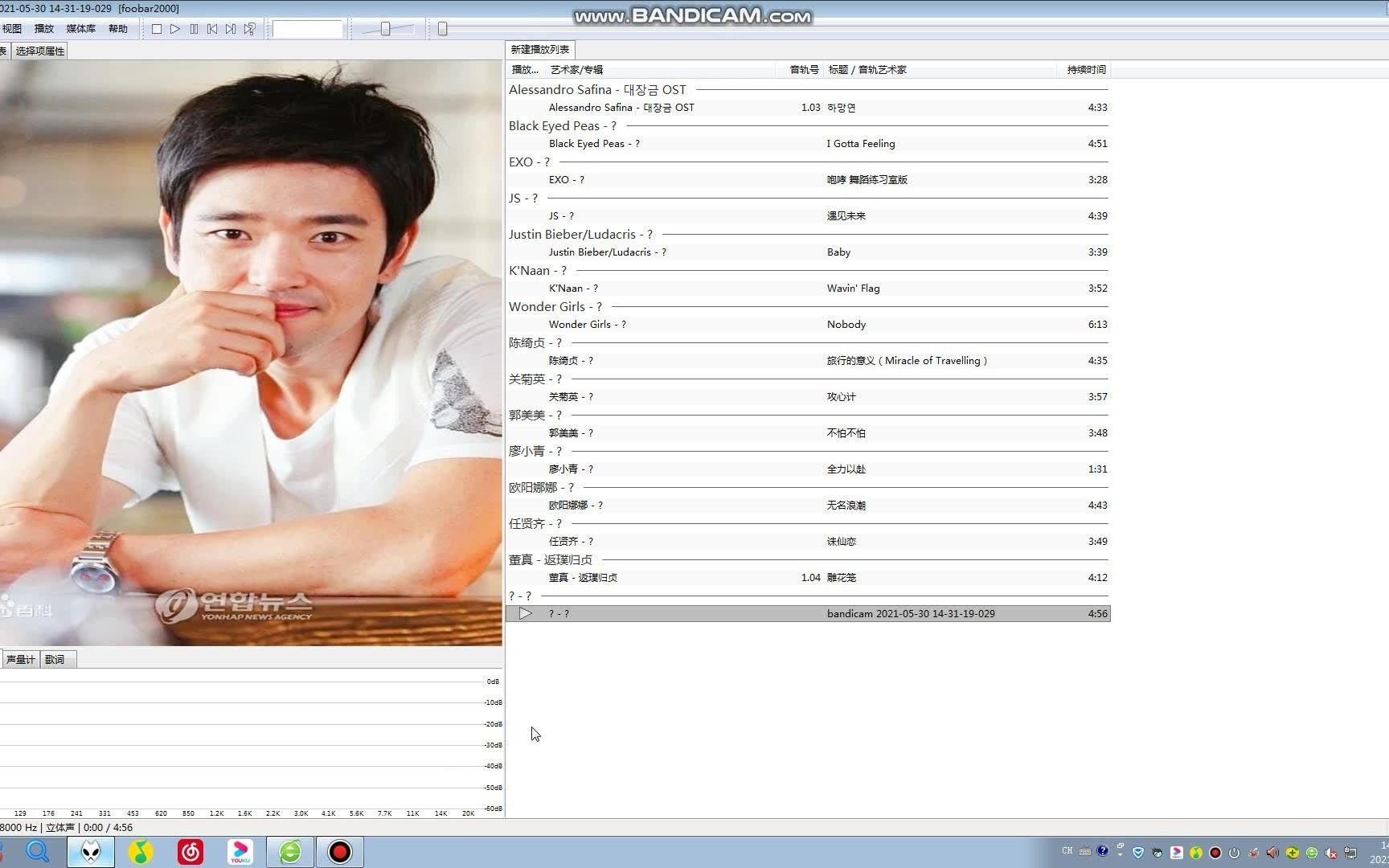Open NetEase Cloud Music taskbar icon
Viewport: 1389px width, 868px height.
[191, 852]
